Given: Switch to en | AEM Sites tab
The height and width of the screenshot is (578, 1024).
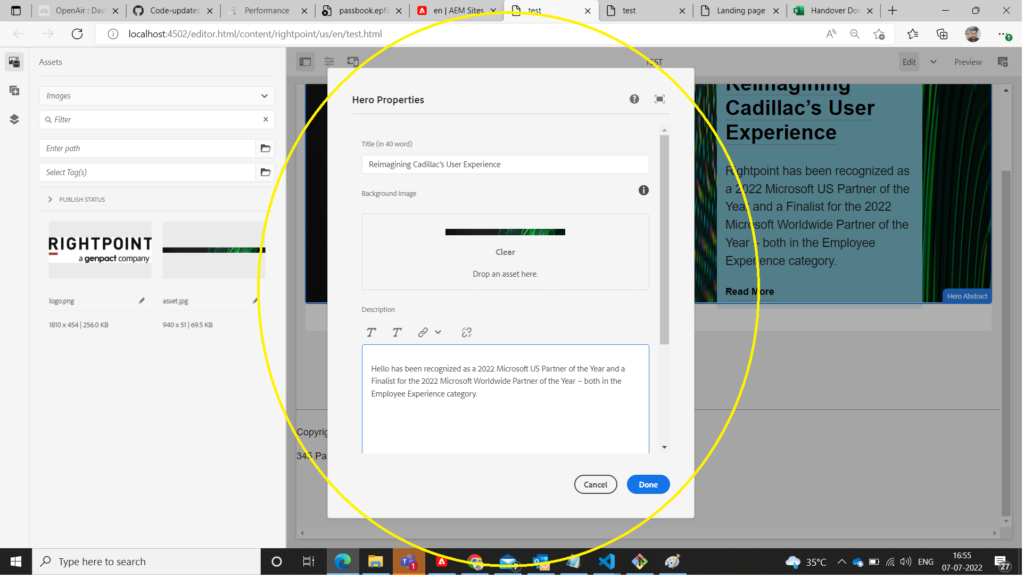Looking at the screenshot, I should coord(457,10).
